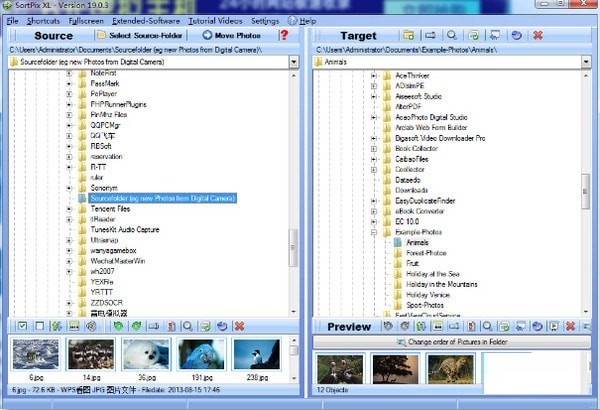600x410 pixels.
Task: Click the magnifier icon in the source thumbnail toolbar
Action: [188, 326]
